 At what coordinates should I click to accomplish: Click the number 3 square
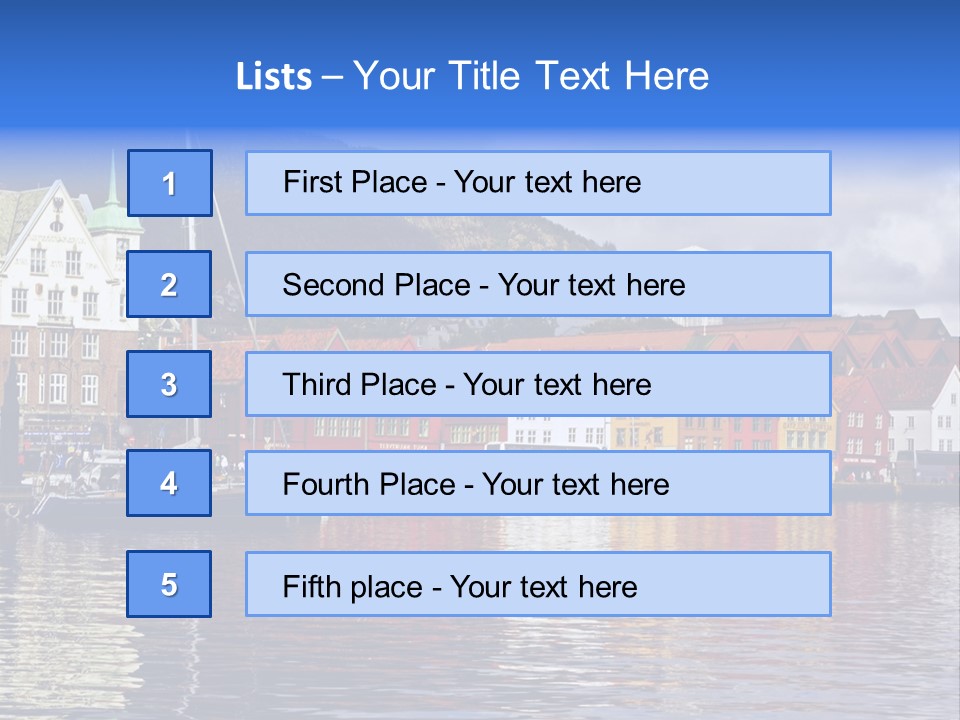tap(169, 384)
